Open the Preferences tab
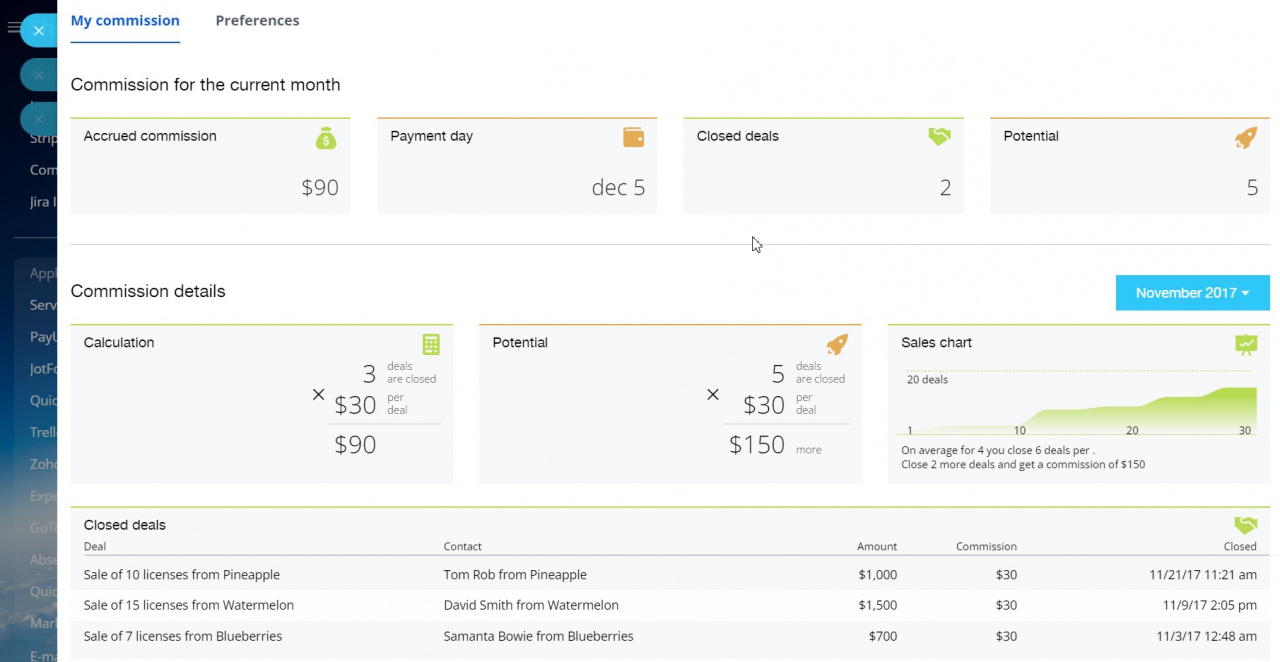 pyautogui.click(x=257, y=20)
